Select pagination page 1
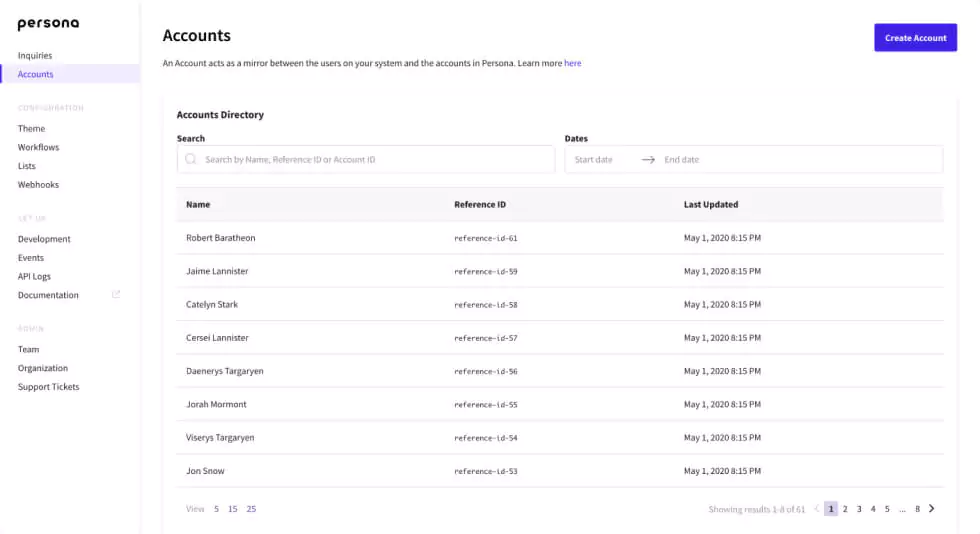 (x=831, y=509)
